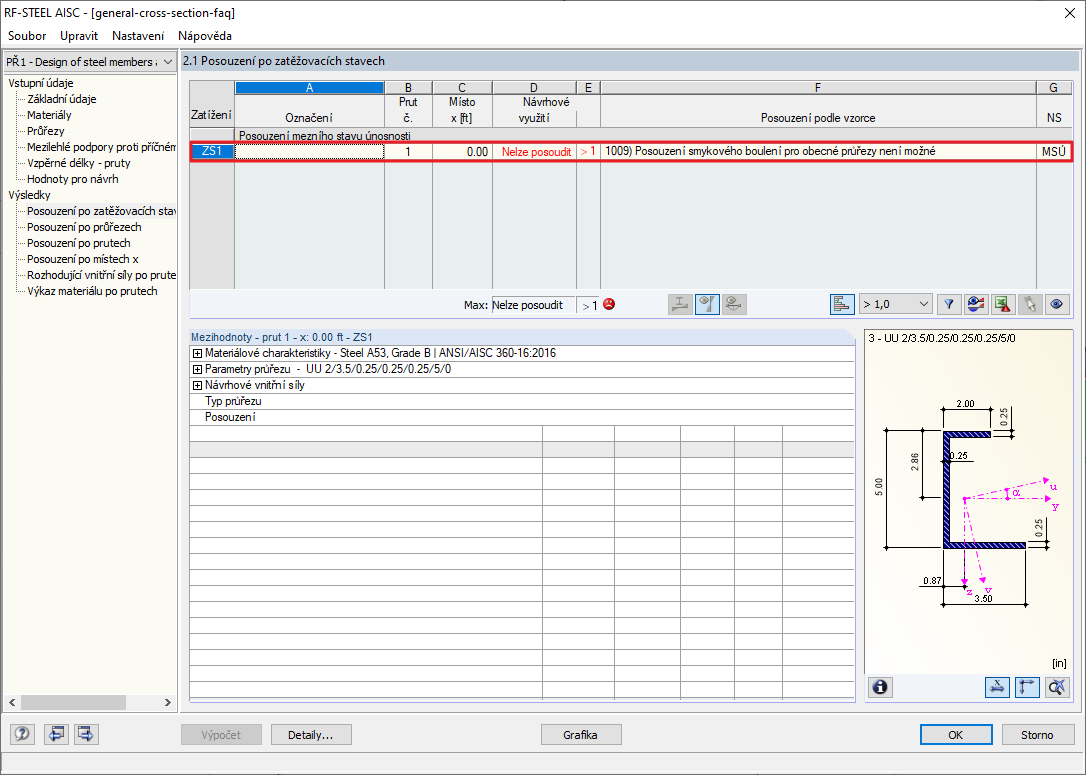Open the Nápověda menu
Screen dimensions: 1086x775
point(204,36)
